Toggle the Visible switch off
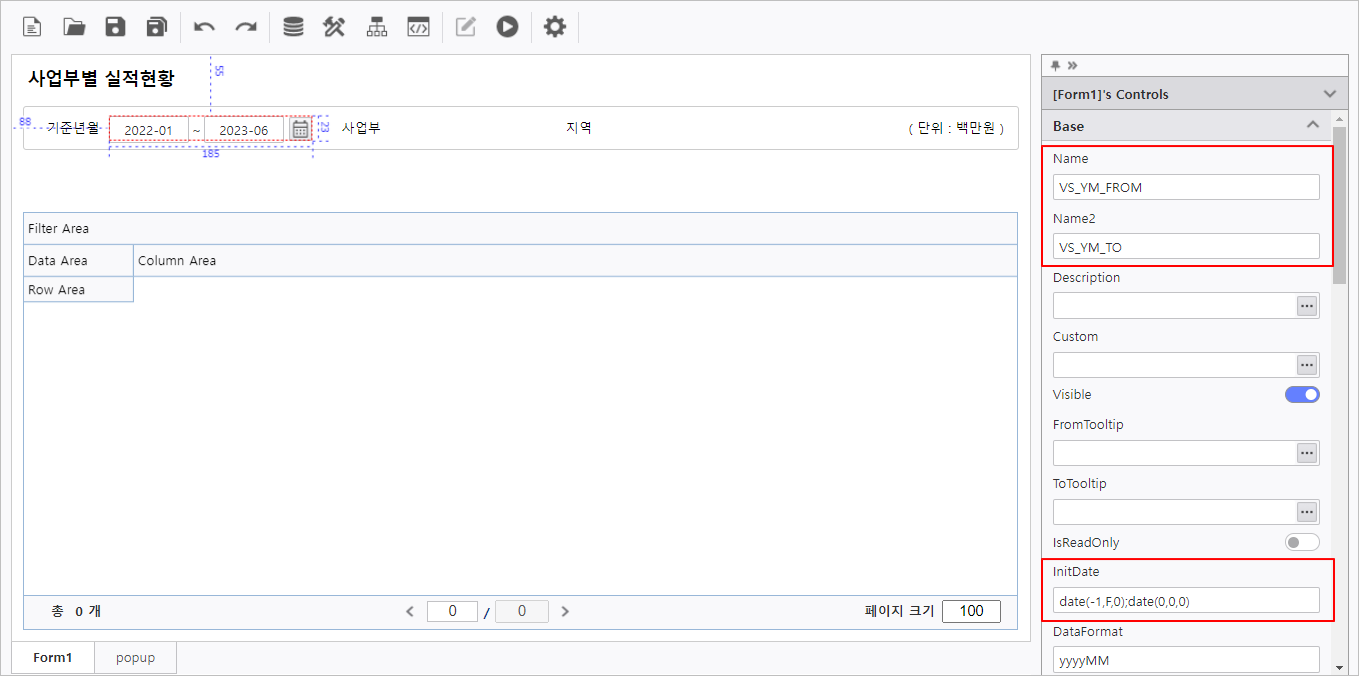 [x=1301, y=394]
